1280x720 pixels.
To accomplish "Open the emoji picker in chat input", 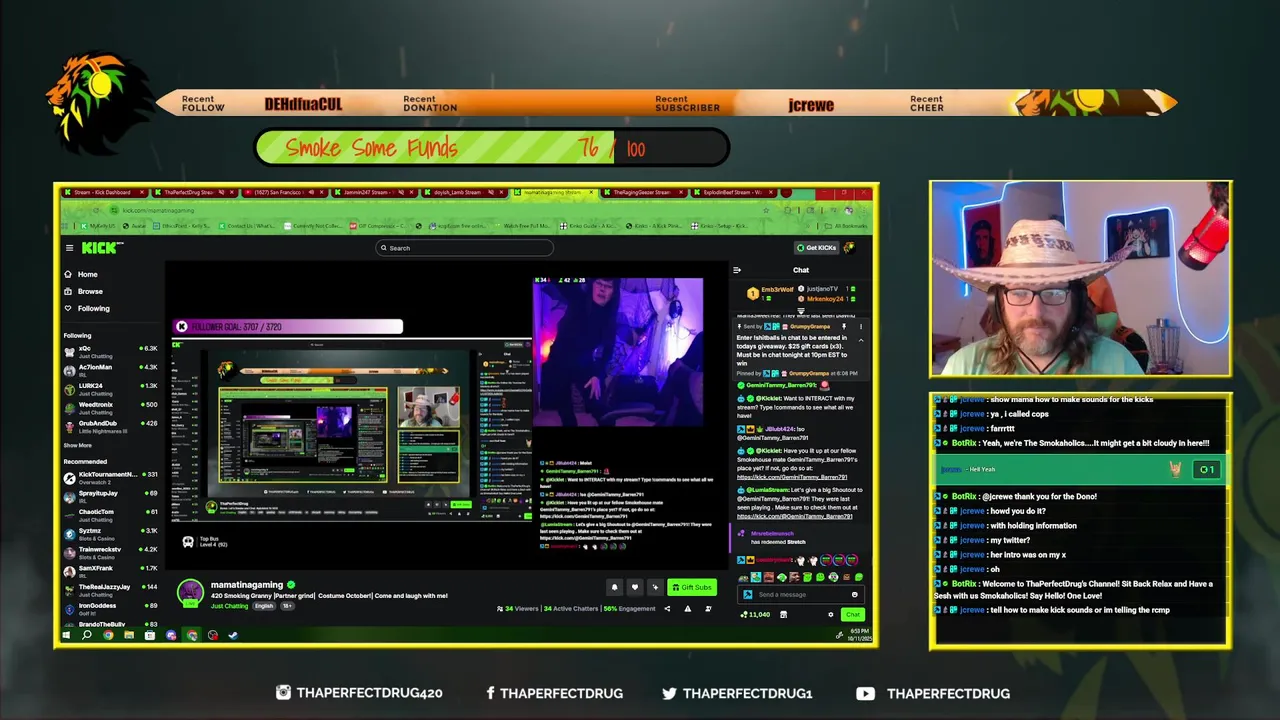I will 855,594.
